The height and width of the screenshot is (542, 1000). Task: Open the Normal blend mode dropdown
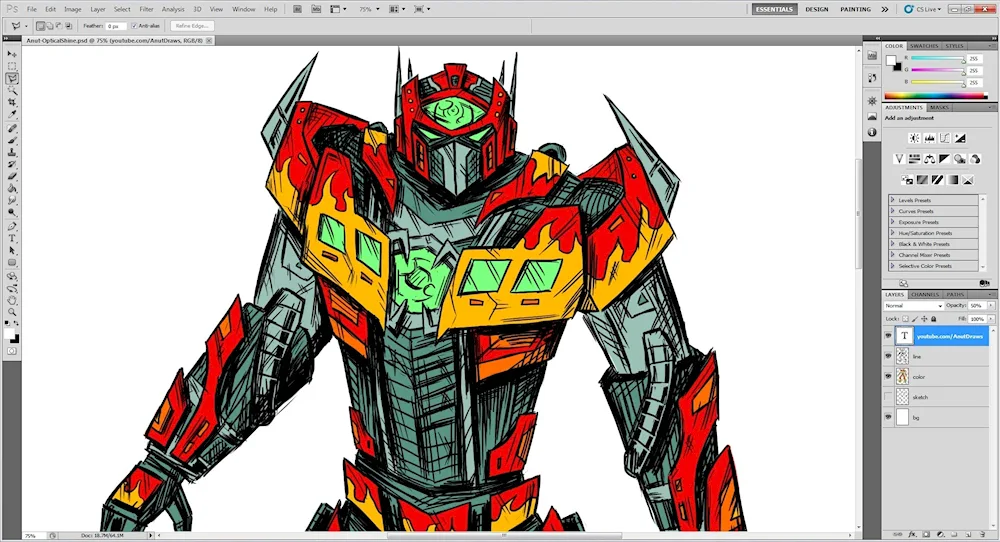tap(914, 306)
